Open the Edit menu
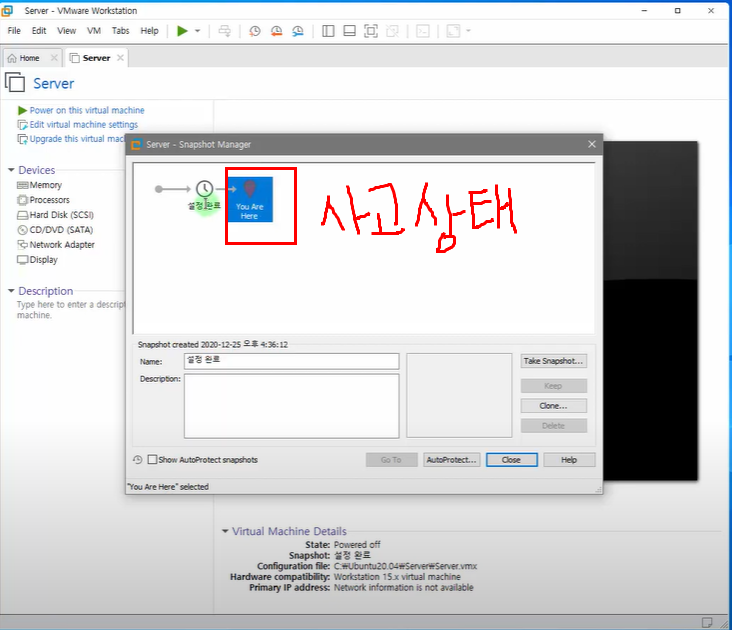This screenshot has height=630, width=732. (x=39, y=31)
